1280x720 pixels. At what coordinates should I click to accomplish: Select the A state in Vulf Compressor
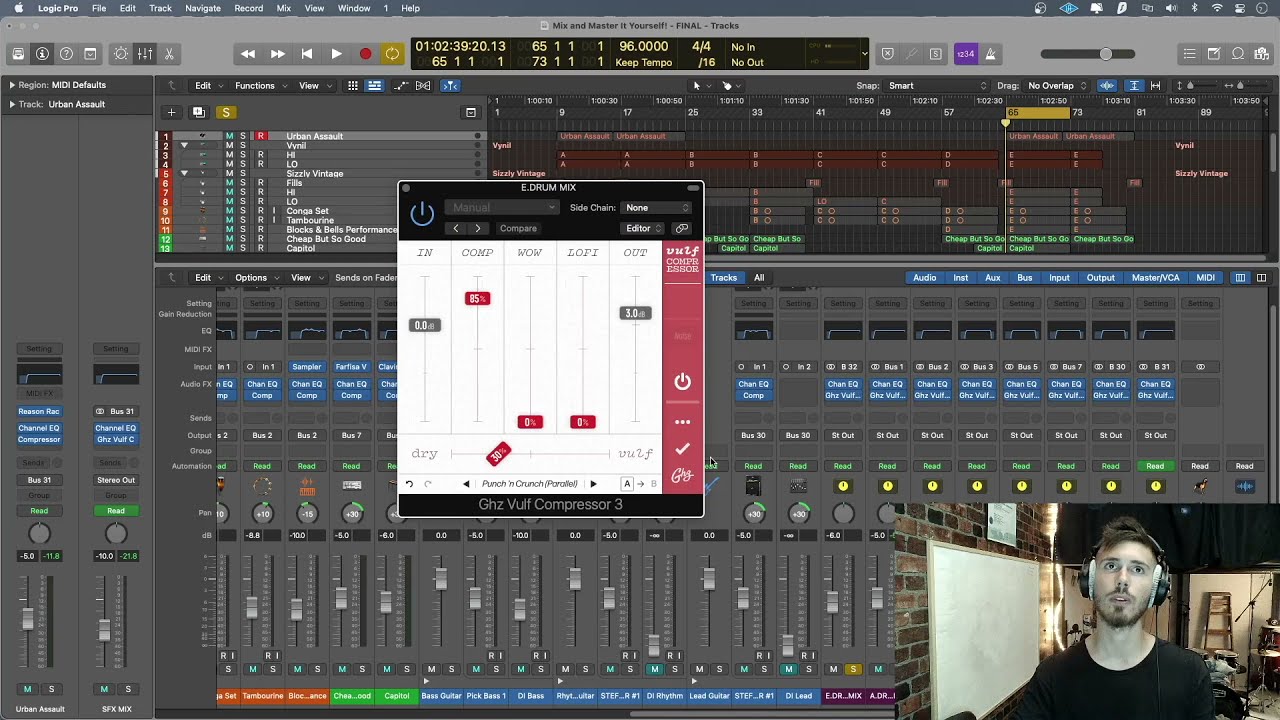627,484
